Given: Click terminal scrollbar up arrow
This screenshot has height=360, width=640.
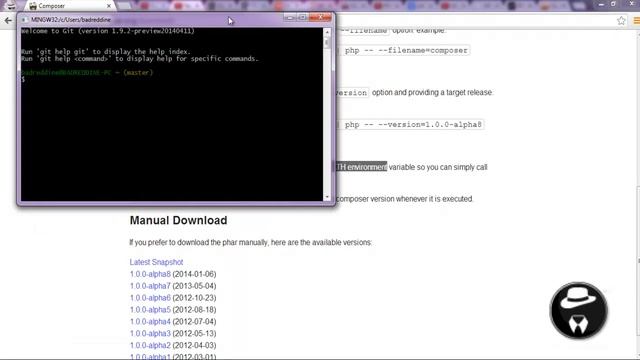Looking at the screenshot, I should 327,31.
